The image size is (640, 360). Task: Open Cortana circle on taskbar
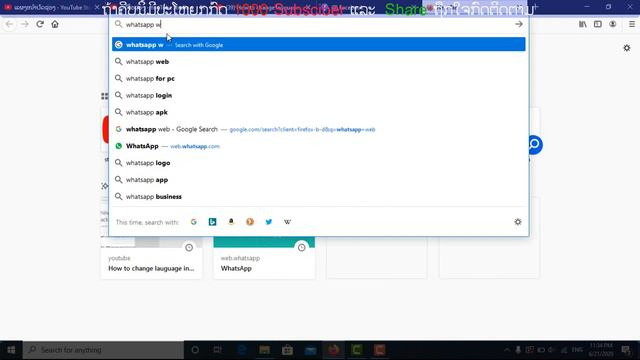click(195, 350)
